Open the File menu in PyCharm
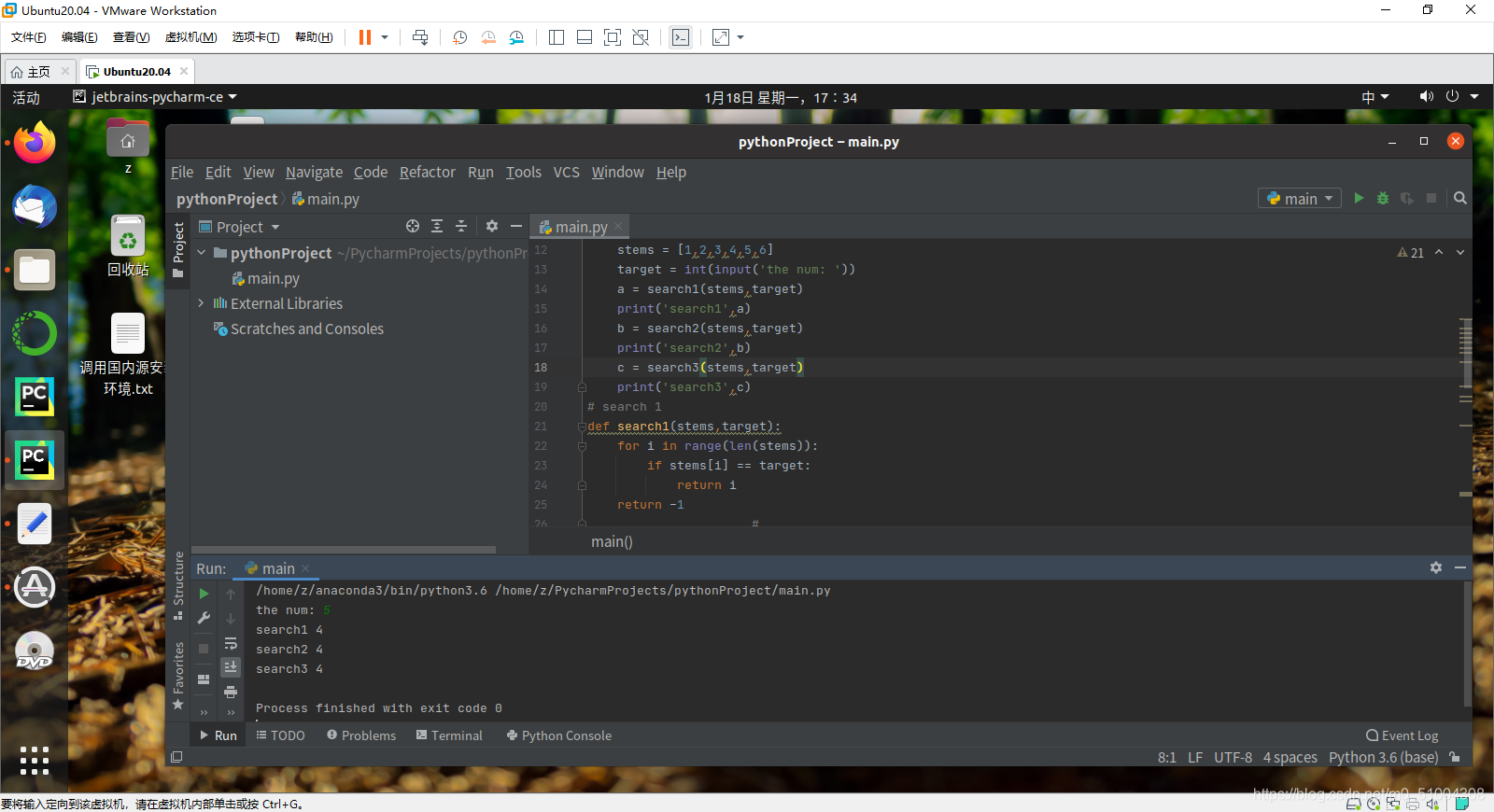Image resolution: width=1494 pixels, height=812 pixels. (182, 172)
